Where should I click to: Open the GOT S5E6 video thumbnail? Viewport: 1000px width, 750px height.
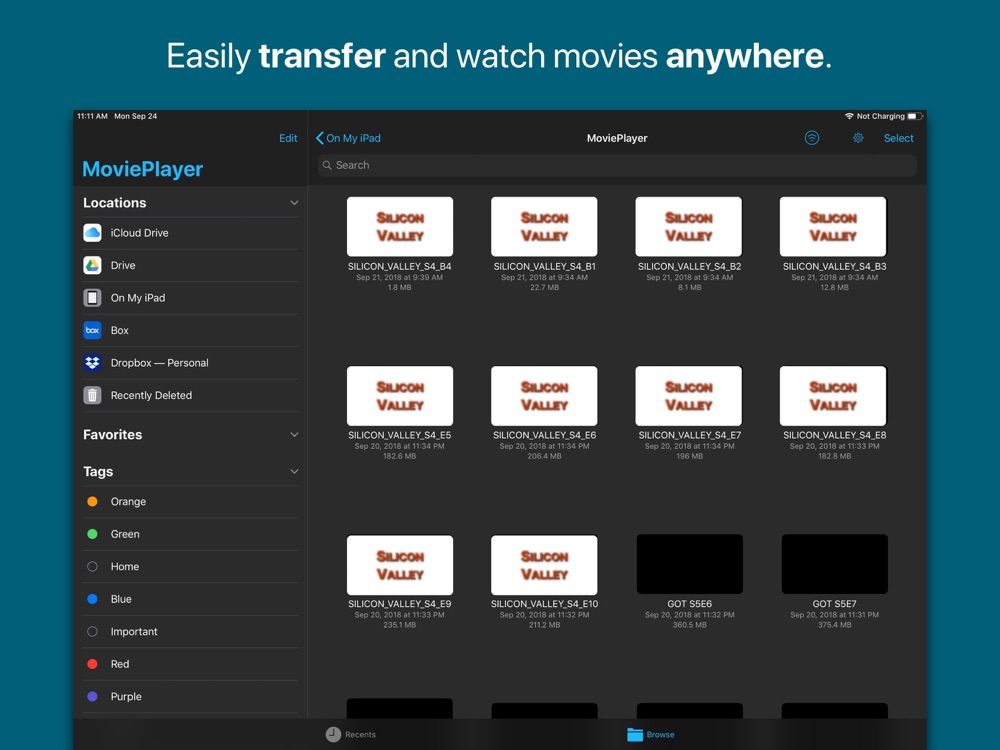tap(689, 564)
